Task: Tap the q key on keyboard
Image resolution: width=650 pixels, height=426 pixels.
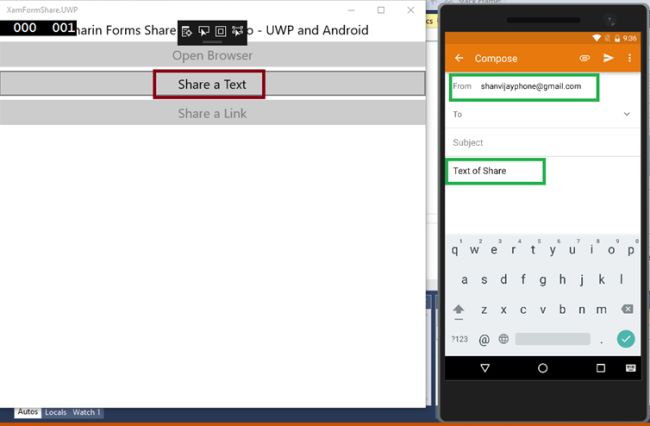Action: pos(455,249)
